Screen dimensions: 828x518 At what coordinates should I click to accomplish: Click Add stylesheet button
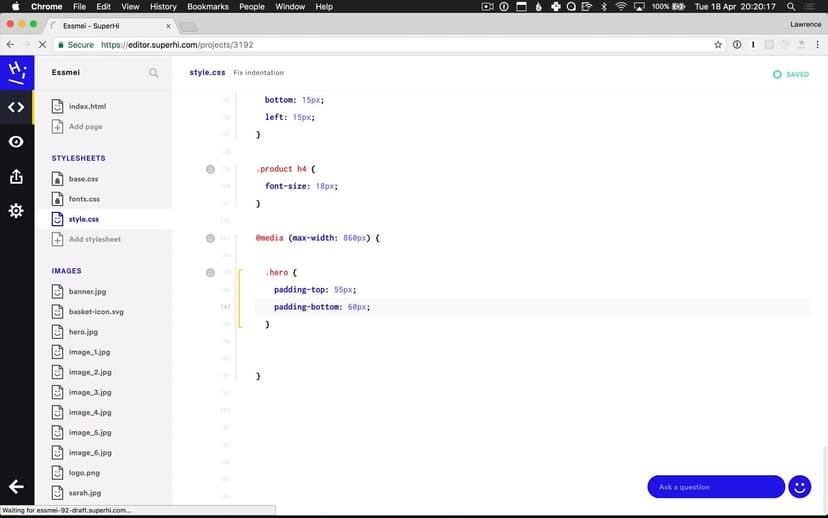pos(94,239)
